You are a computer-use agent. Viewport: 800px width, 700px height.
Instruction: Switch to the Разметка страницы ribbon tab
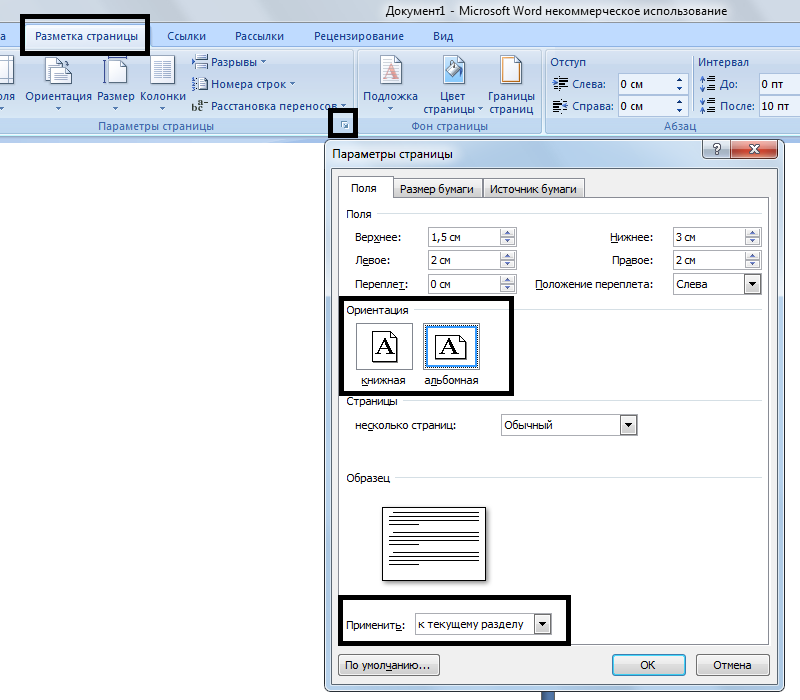tap(86, 36)
